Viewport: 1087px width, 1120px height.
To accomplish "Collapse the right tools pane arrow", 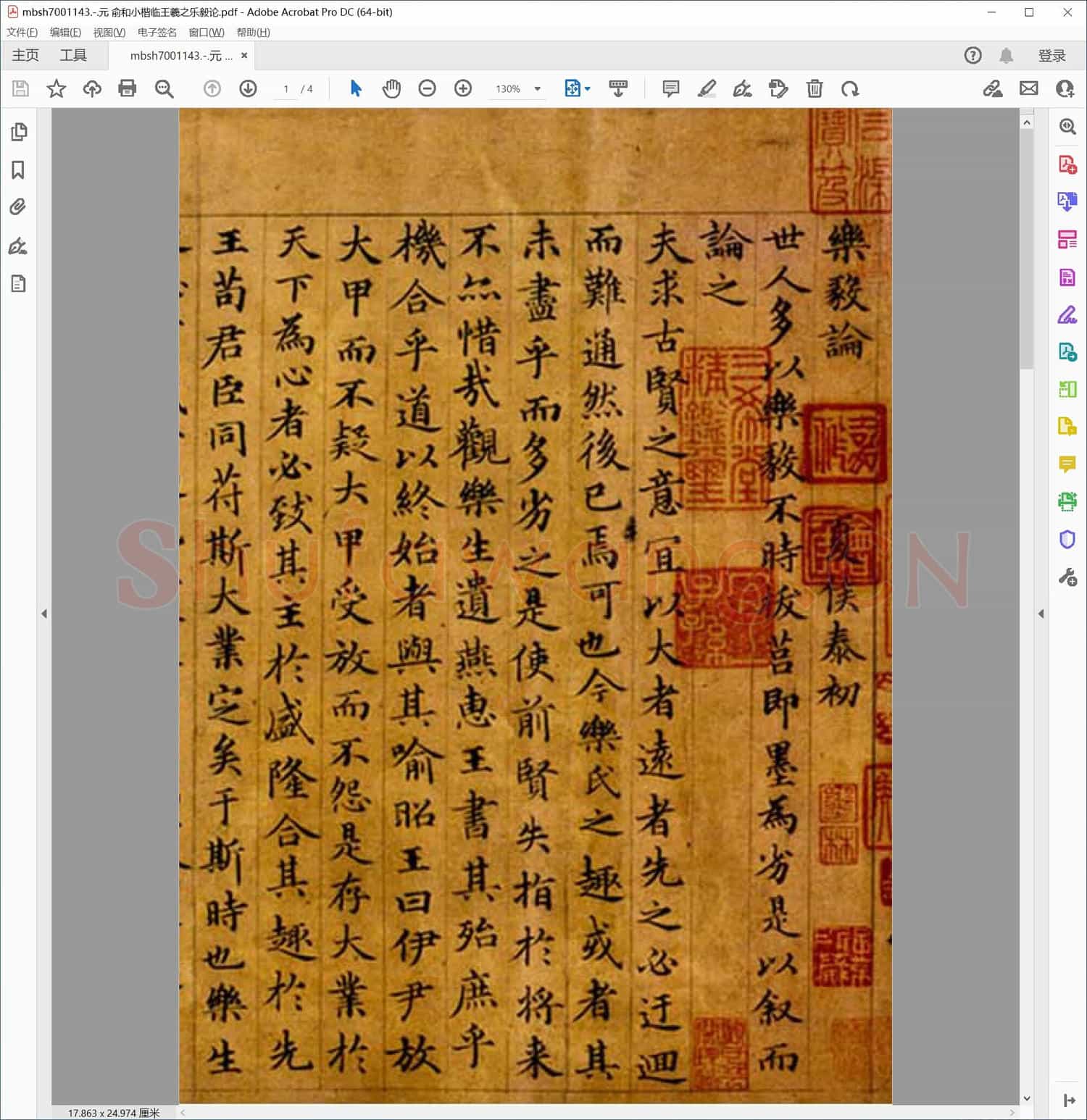I will point(1041,614).
